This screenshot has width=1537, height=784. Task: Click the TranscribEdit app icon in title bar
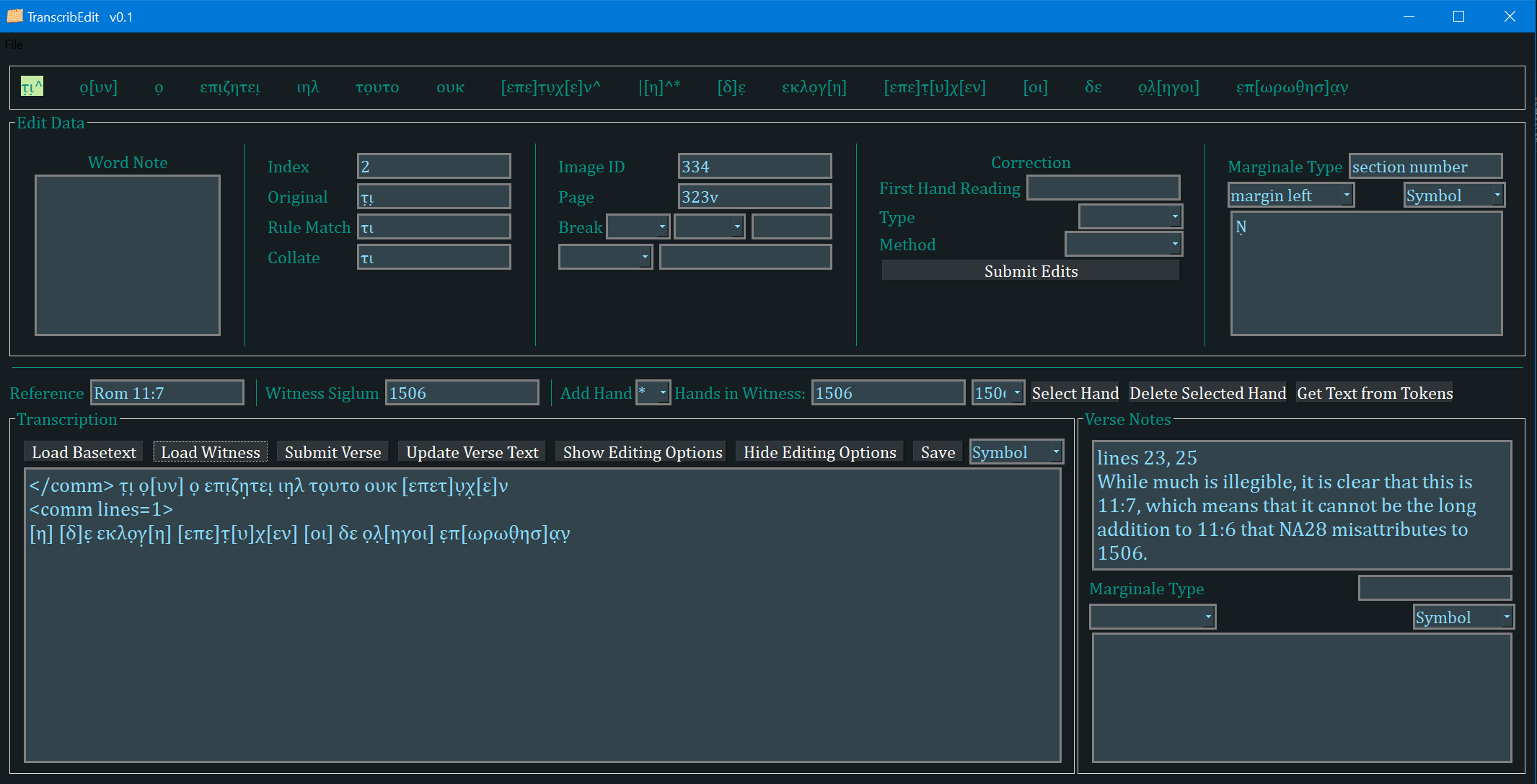14,16
